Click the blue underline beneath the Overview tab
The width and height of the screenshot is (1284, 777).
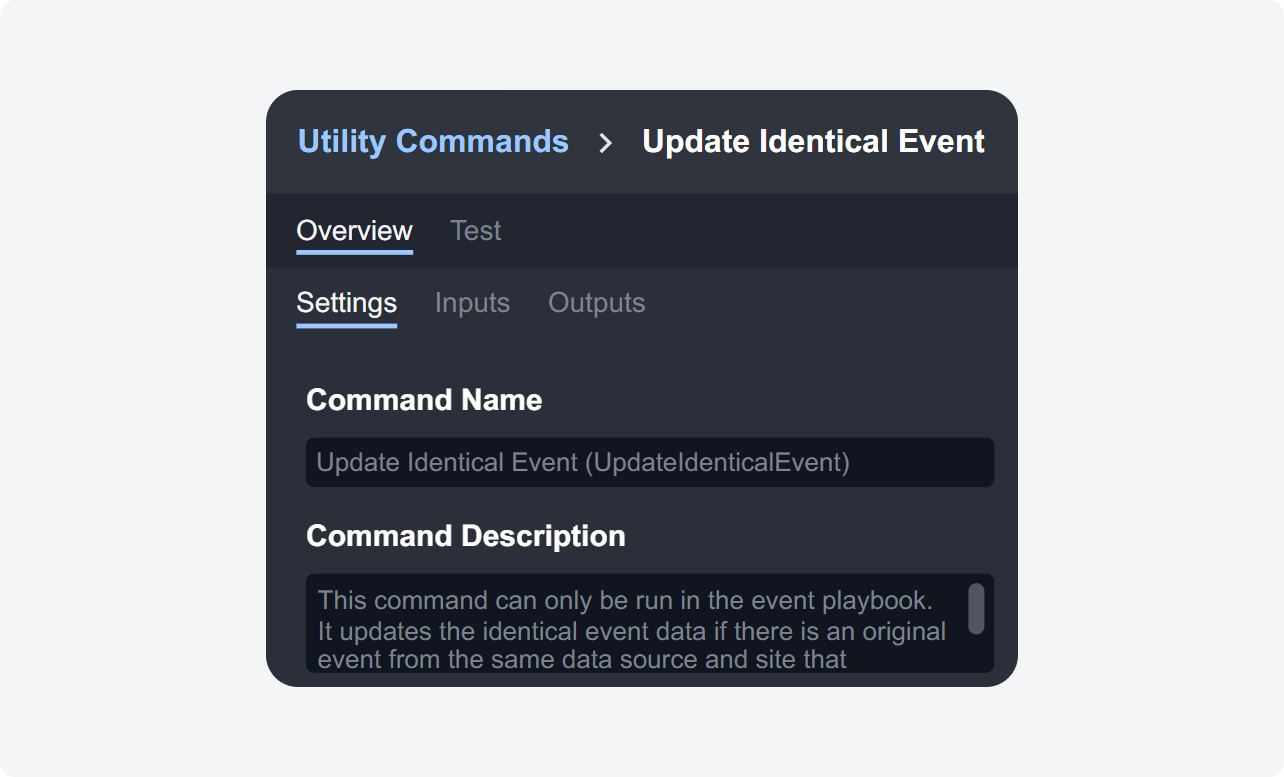(354, 252)
